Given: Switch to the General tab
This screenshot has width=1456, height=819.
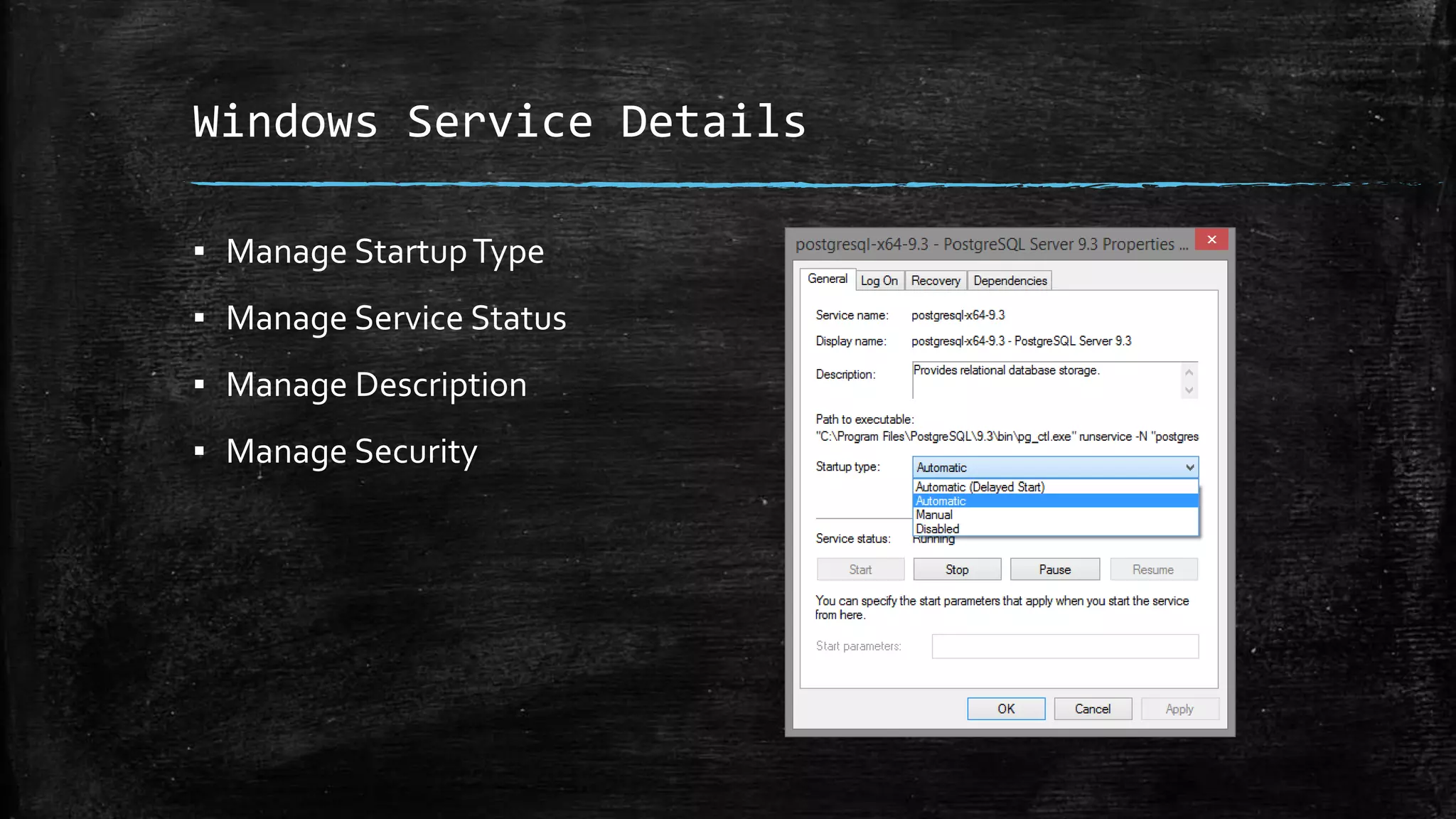Looking at the screenshot, I should click(828, 279).
